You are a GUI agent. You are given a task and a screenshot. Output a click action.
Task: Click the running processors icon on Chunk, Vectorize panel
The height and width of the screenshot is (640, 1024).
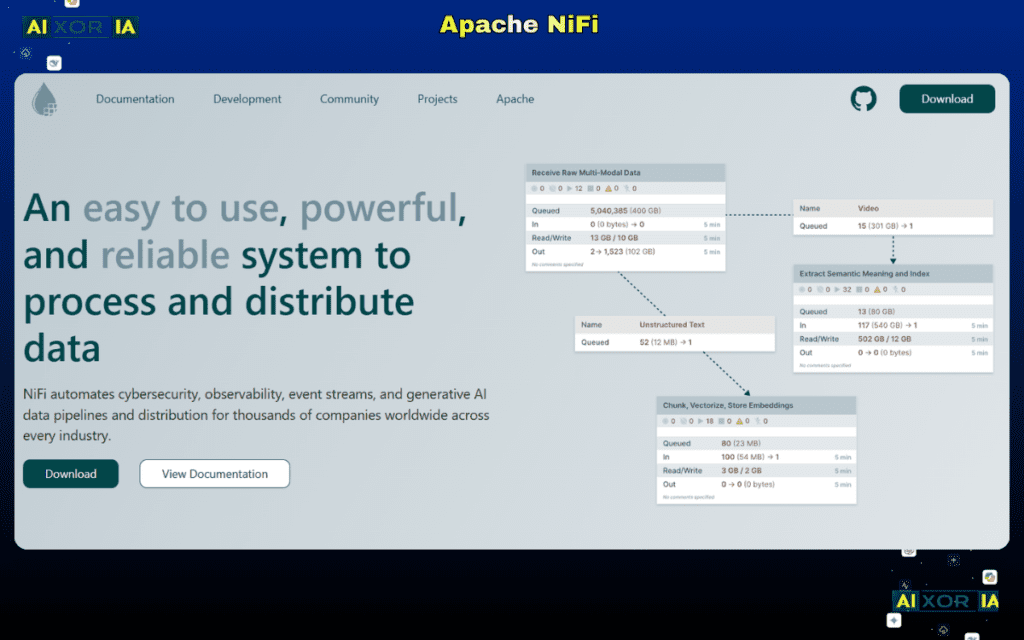(700, 421)
